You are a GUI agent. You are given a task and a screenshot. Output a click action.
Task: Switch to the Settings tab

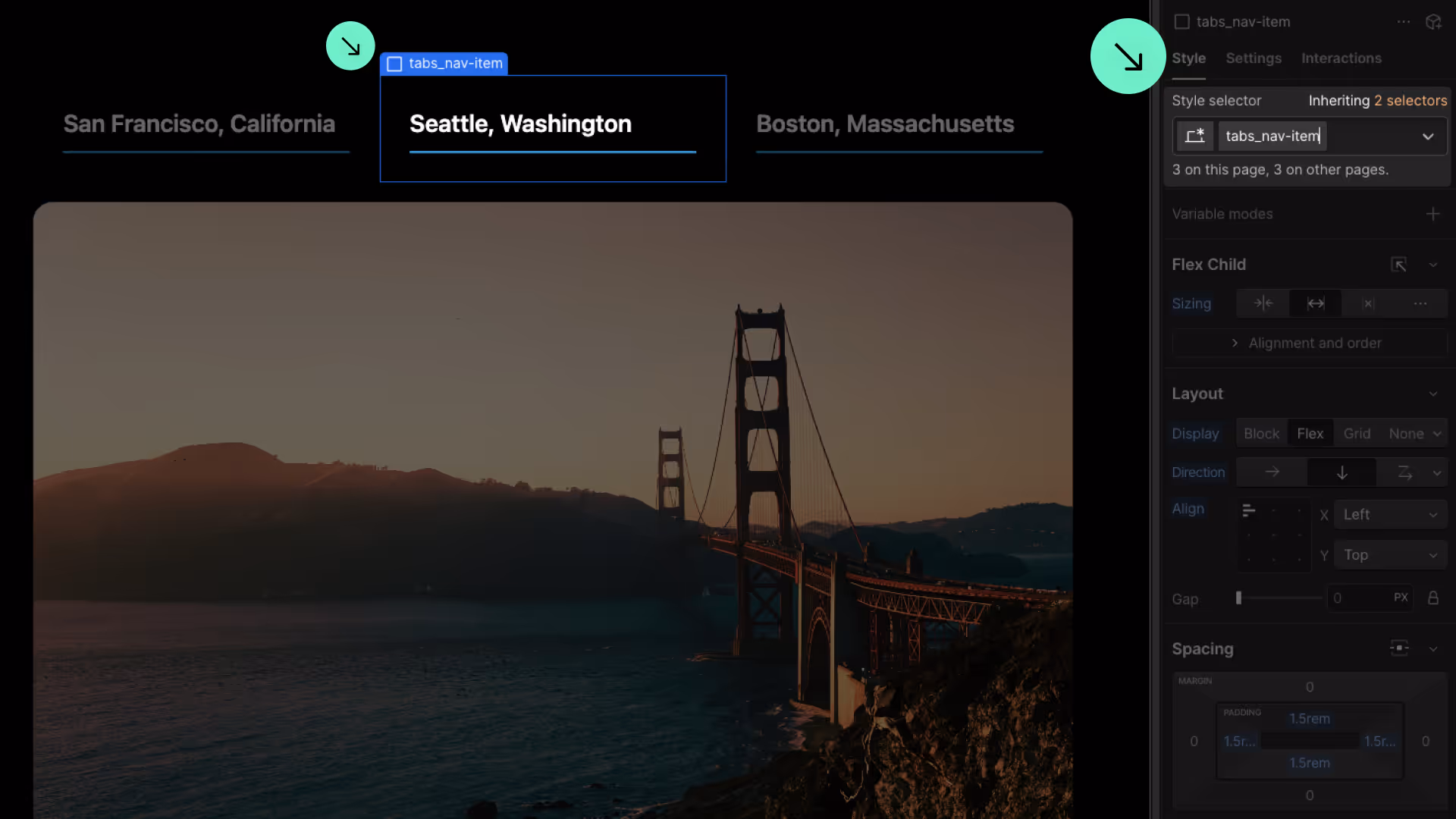[x=1253, y=58]
